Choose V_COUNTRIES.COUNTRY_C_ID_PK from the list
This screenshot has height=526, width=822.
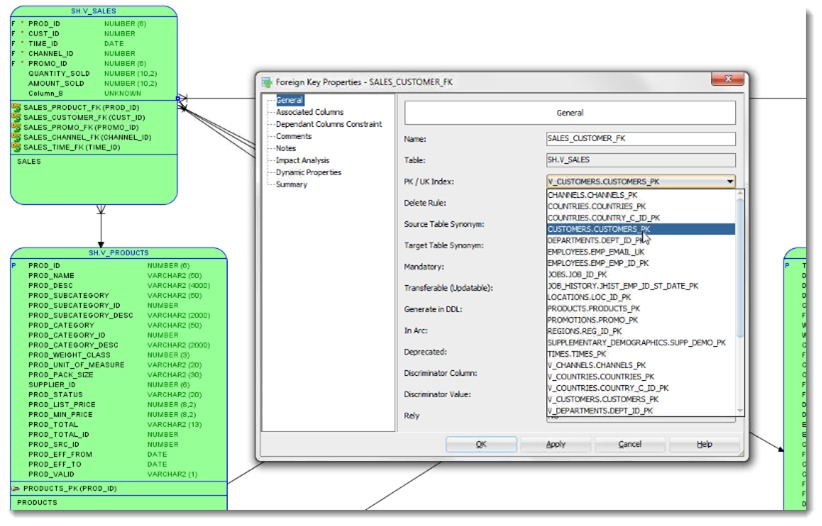(641, 388)
